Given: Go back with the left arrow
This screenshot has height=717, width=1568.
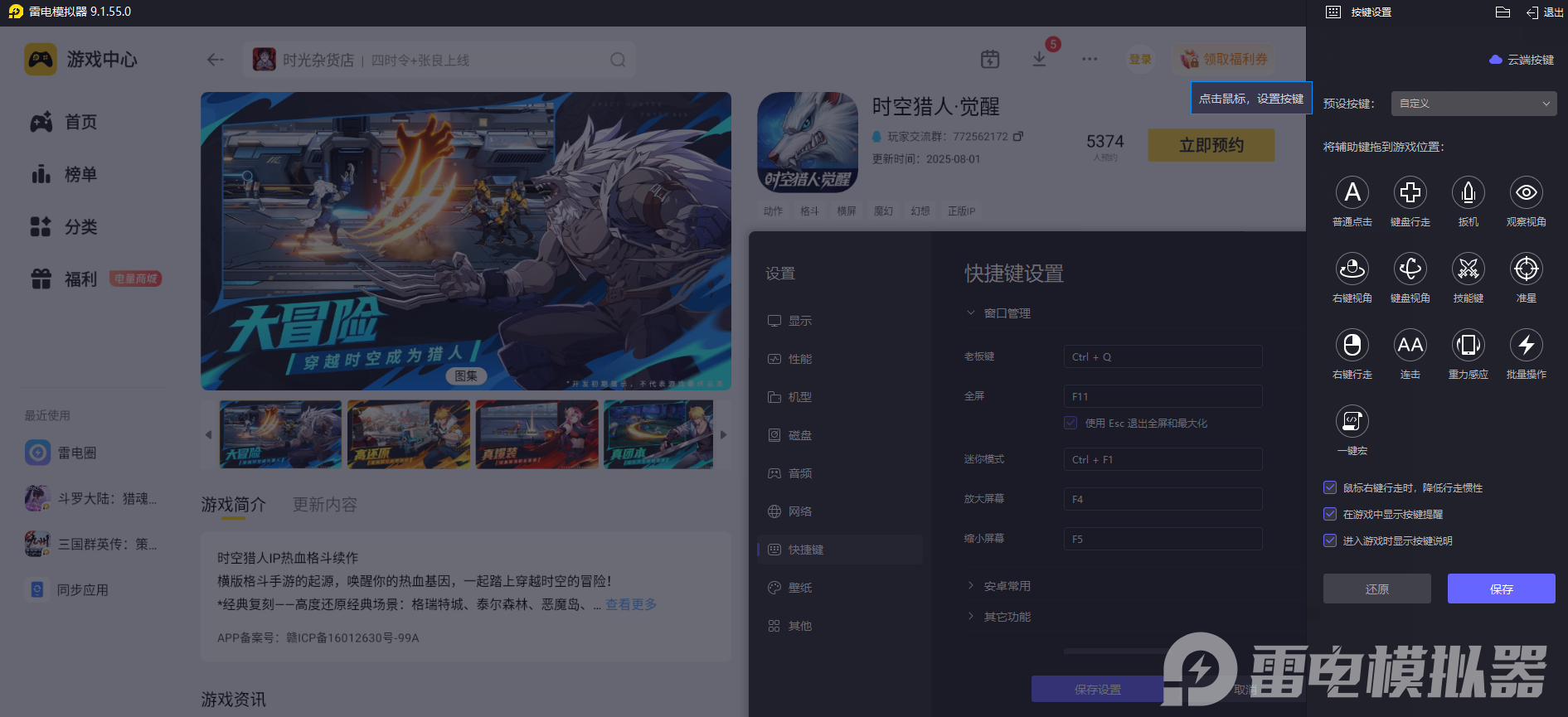Looking at the screenshot, I should [x=216, y=60].
